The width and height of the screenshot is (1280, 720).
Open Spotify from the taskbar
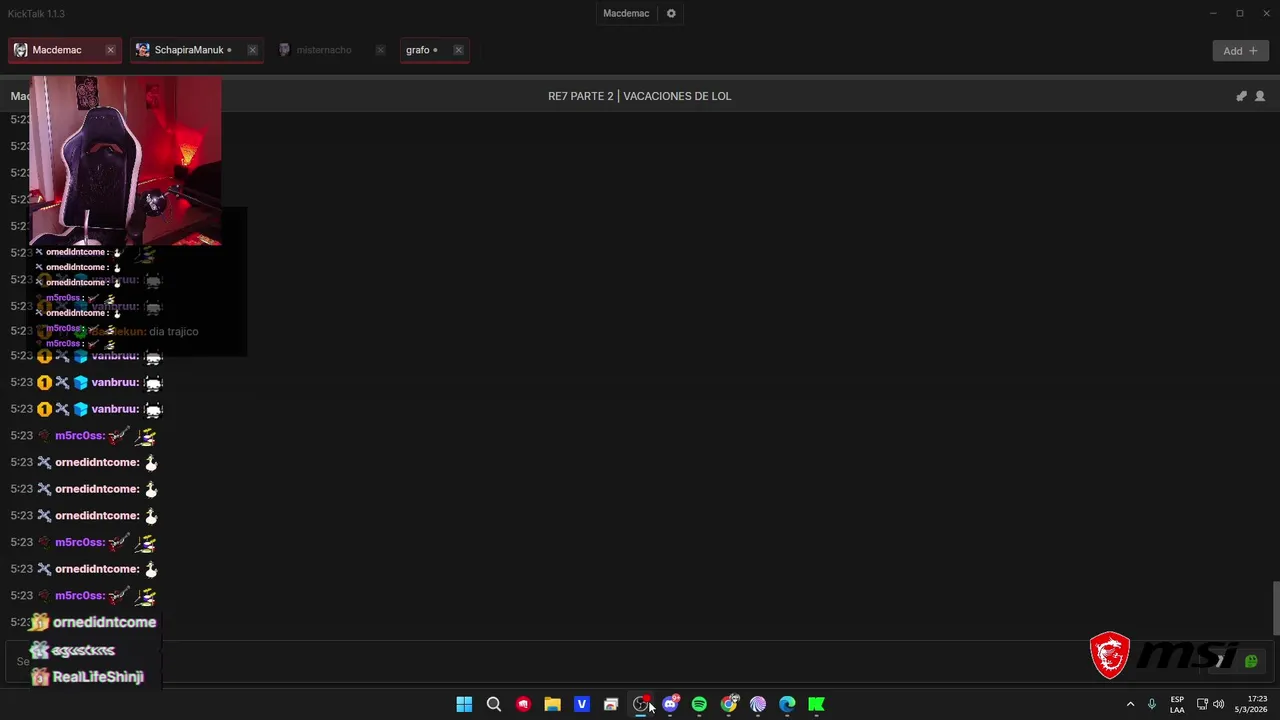pyautogui.click(x=699, y=704)
